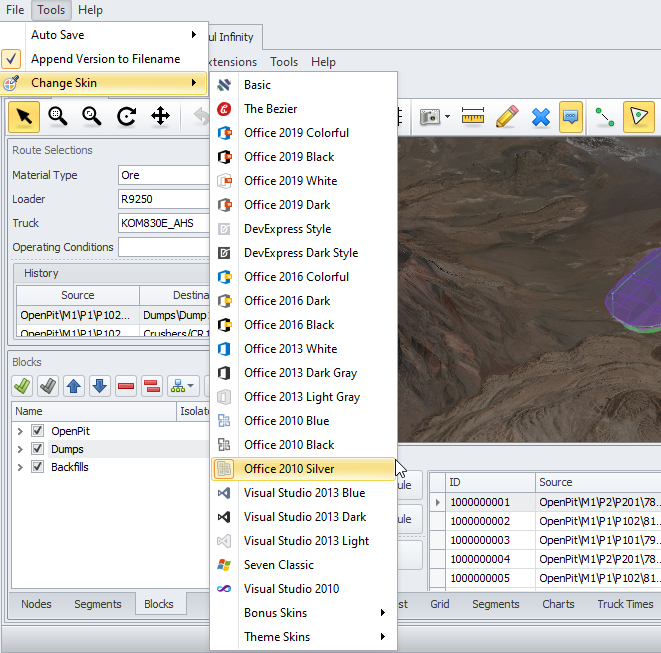Switch to the Nodes tab

click(x=36, y=604)
